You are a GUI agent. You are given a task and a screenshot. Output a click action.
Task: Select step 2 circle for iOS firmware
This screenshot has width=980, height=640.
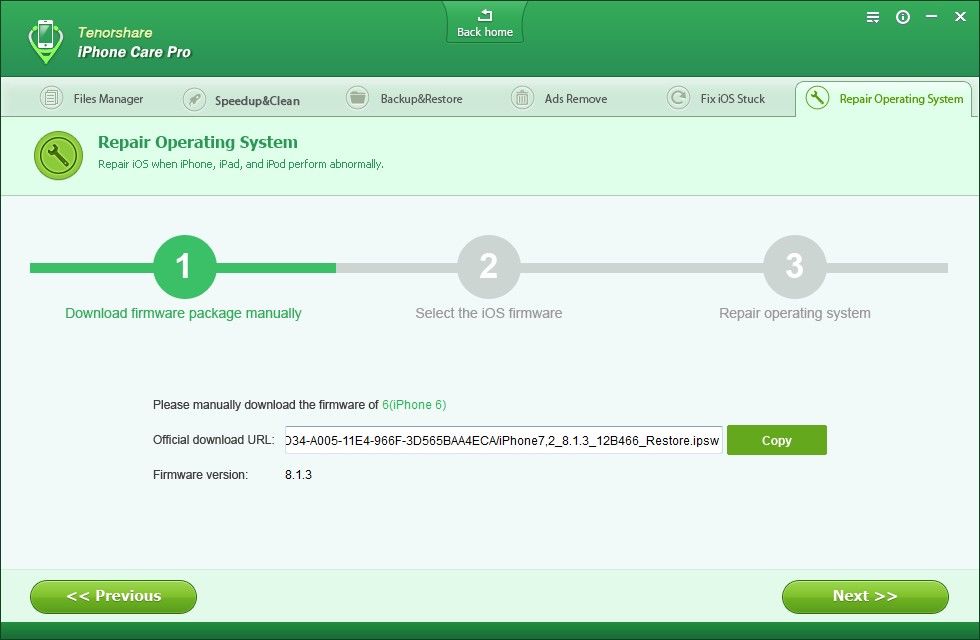click(x=488, y=267)
